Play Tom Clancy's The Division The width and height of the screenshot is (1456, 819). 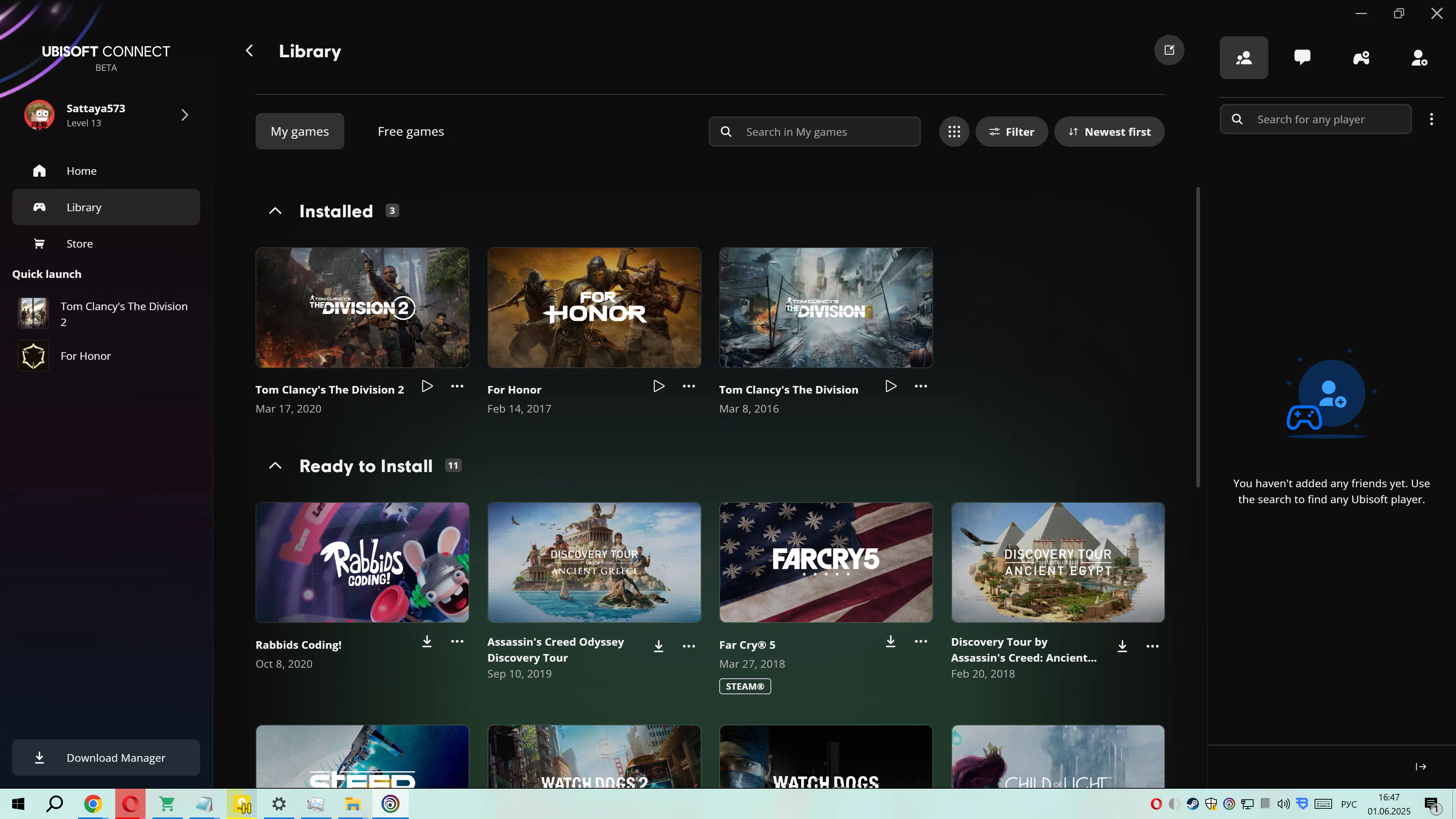click(x=891, y=386)
